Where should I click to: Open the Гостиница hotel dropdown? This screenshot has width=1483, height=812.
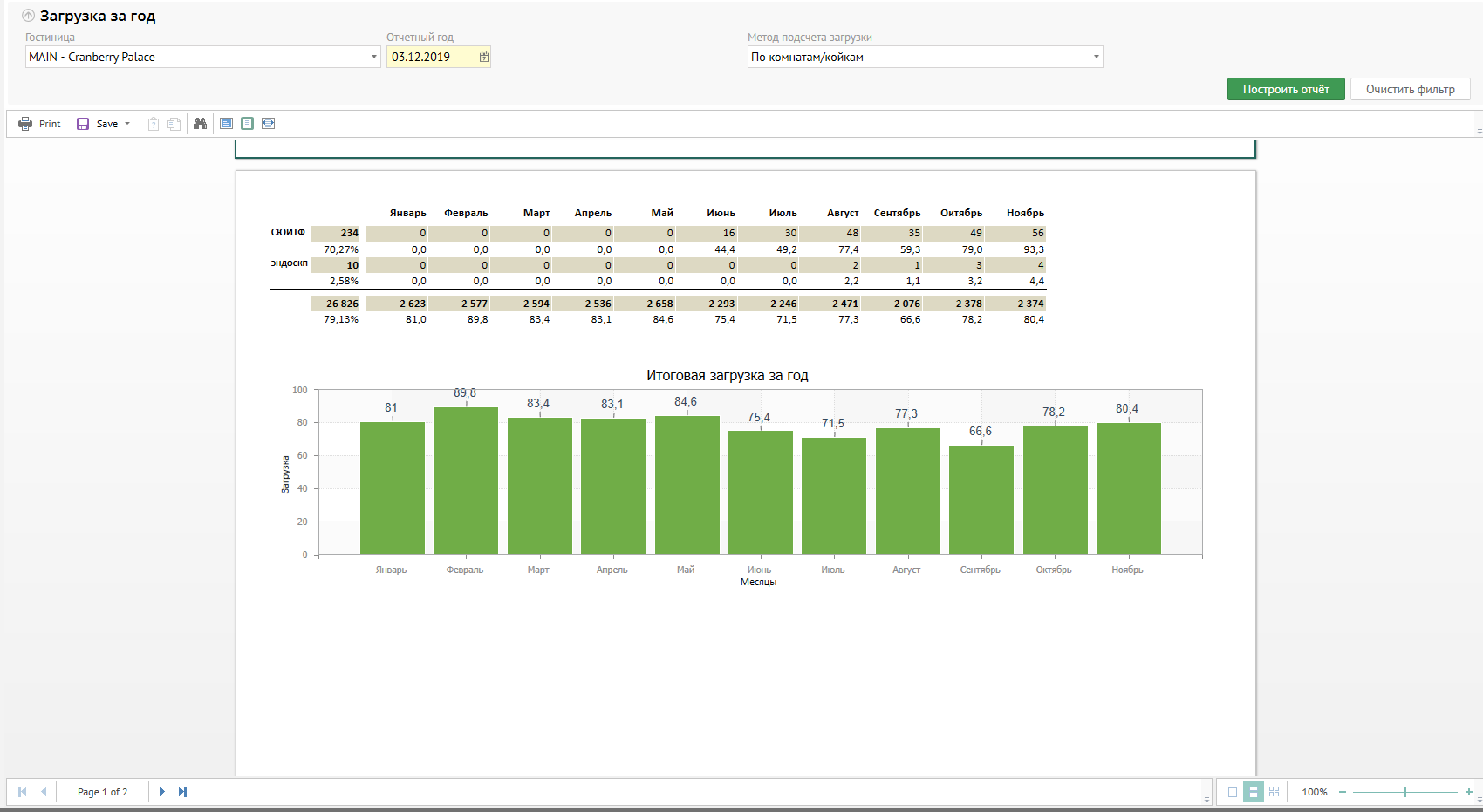374,57
